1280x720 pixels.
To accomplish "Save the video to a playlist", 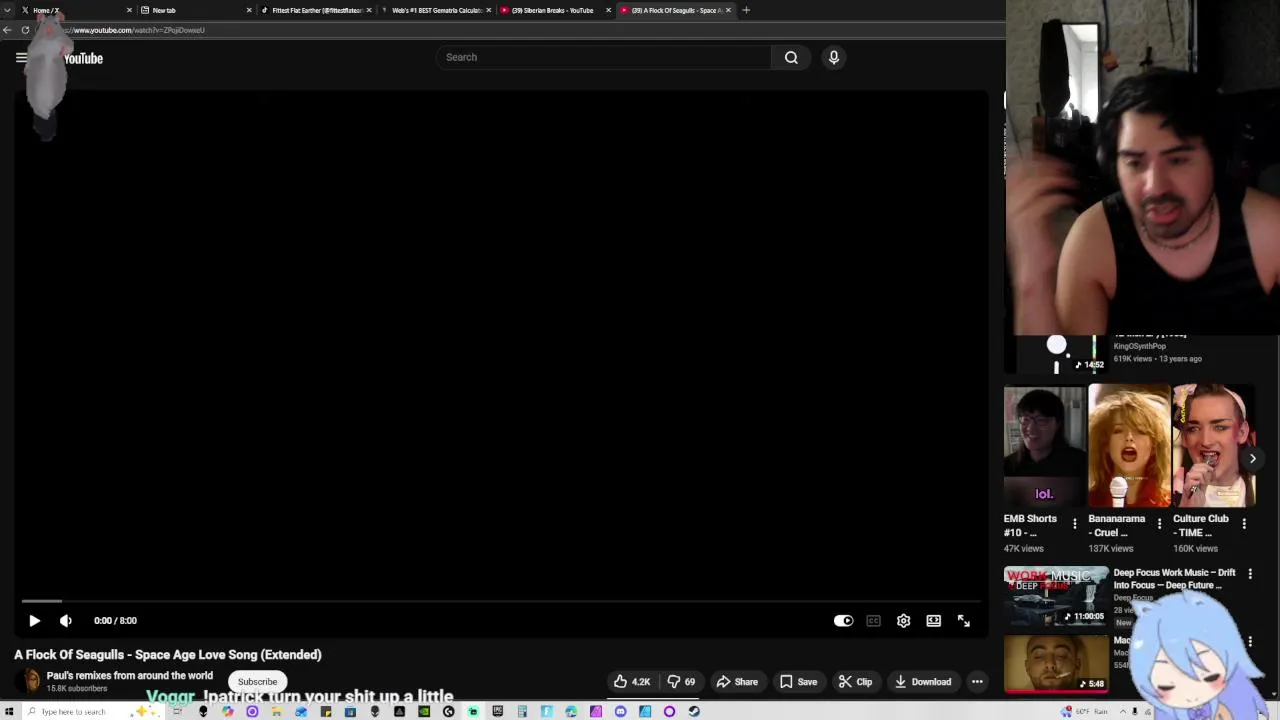I will point(798,682).
